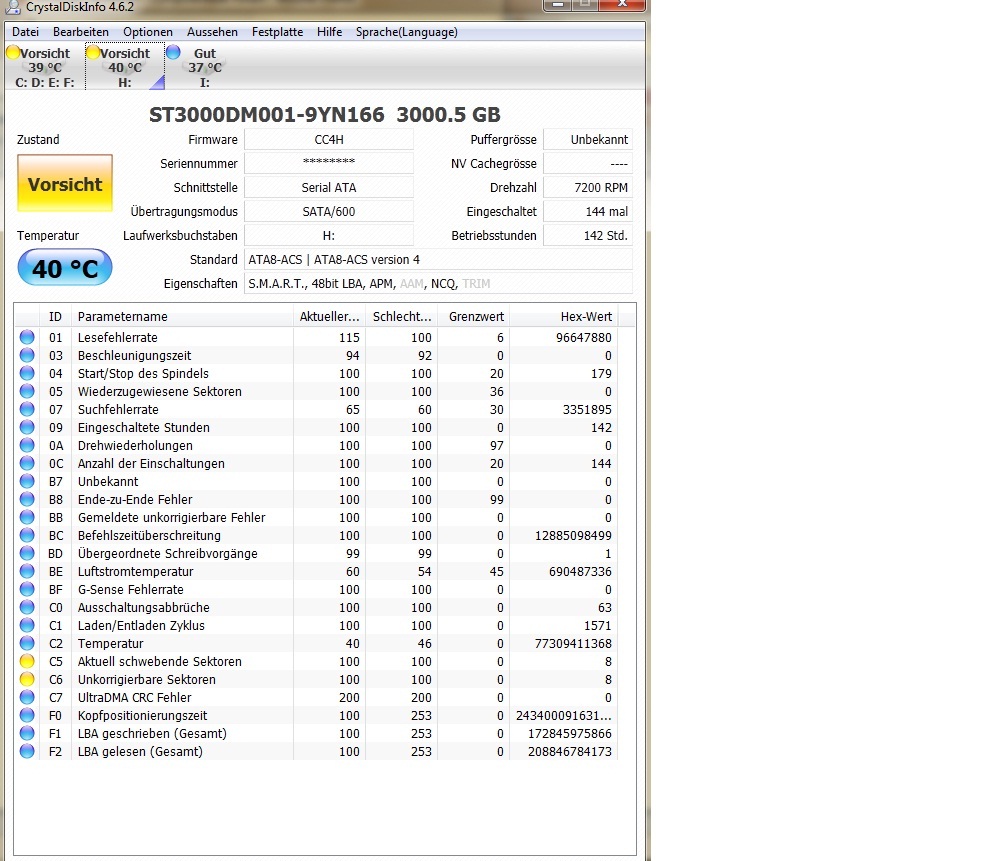
Task: Click the Schlecht... column header
Action: (402, 316)
